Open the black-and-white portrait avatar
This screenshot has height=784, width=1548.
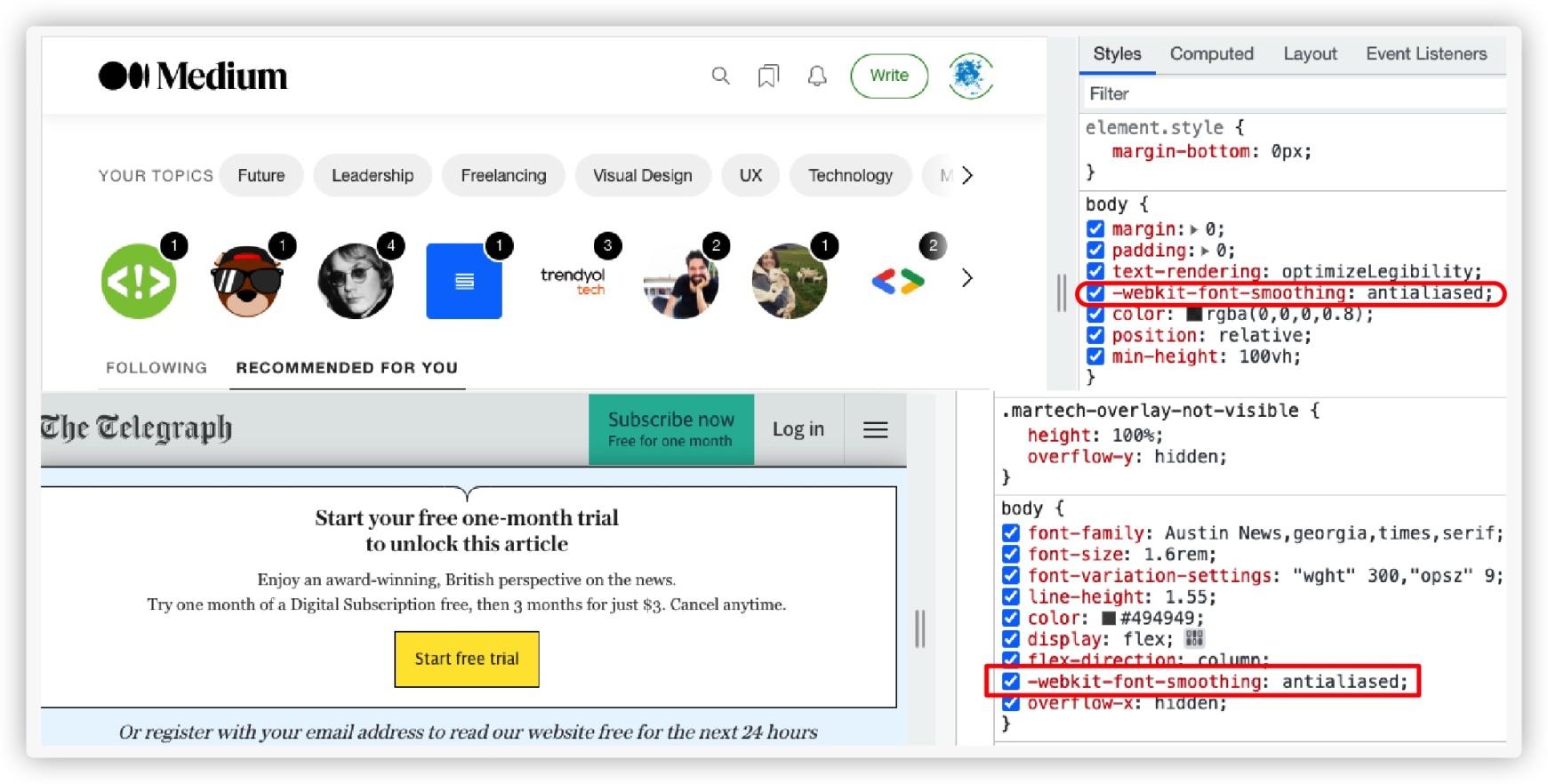click(356, 281)
